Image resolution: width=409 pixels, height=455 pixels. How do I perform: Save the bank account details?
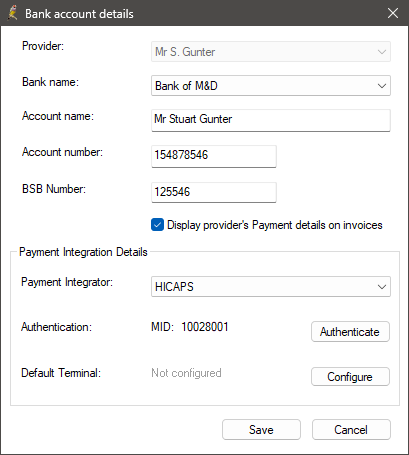click(261, 430)
